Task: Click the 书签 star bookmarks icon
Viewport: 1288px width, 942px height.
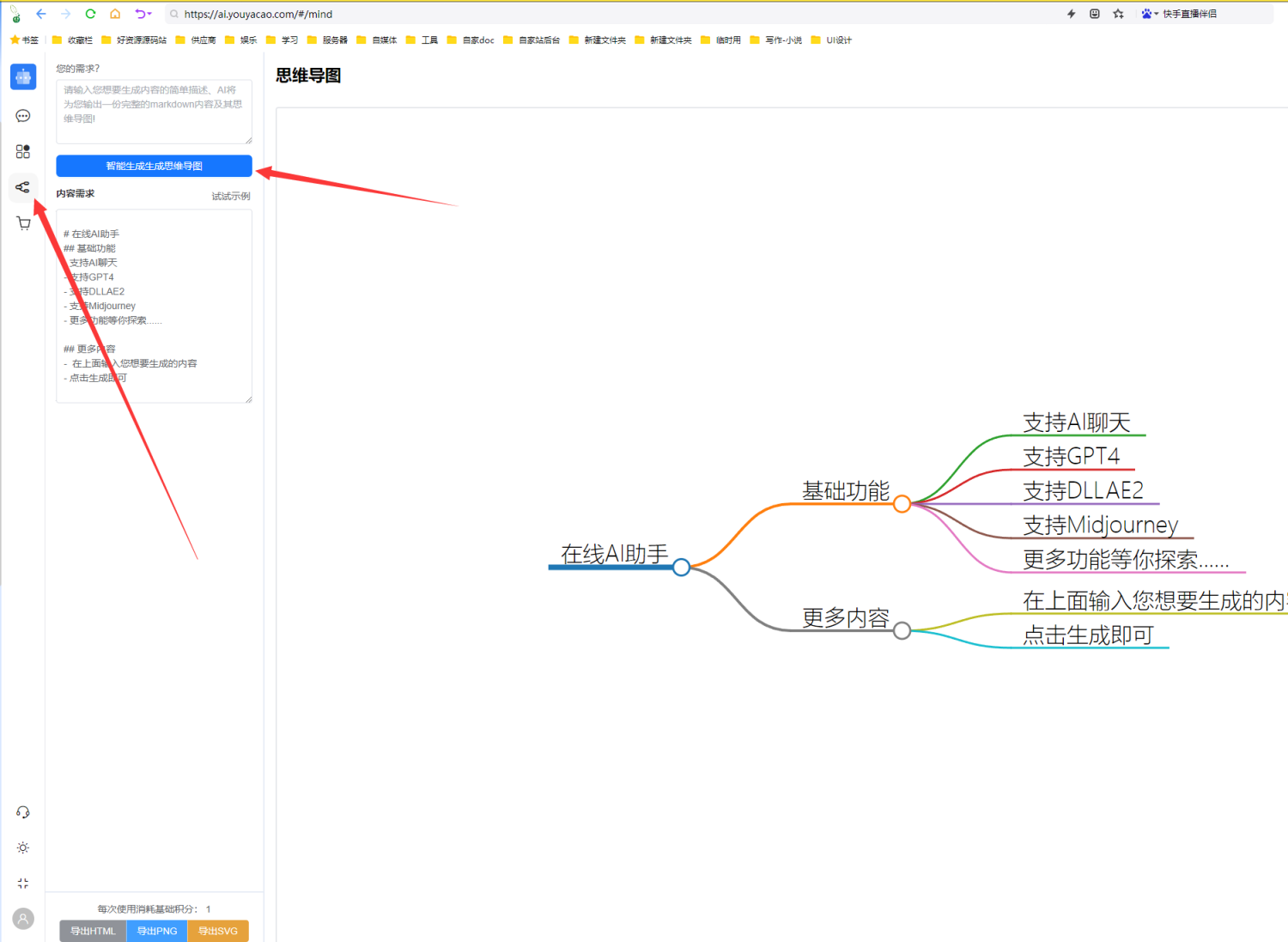Action: click(24, 40)
